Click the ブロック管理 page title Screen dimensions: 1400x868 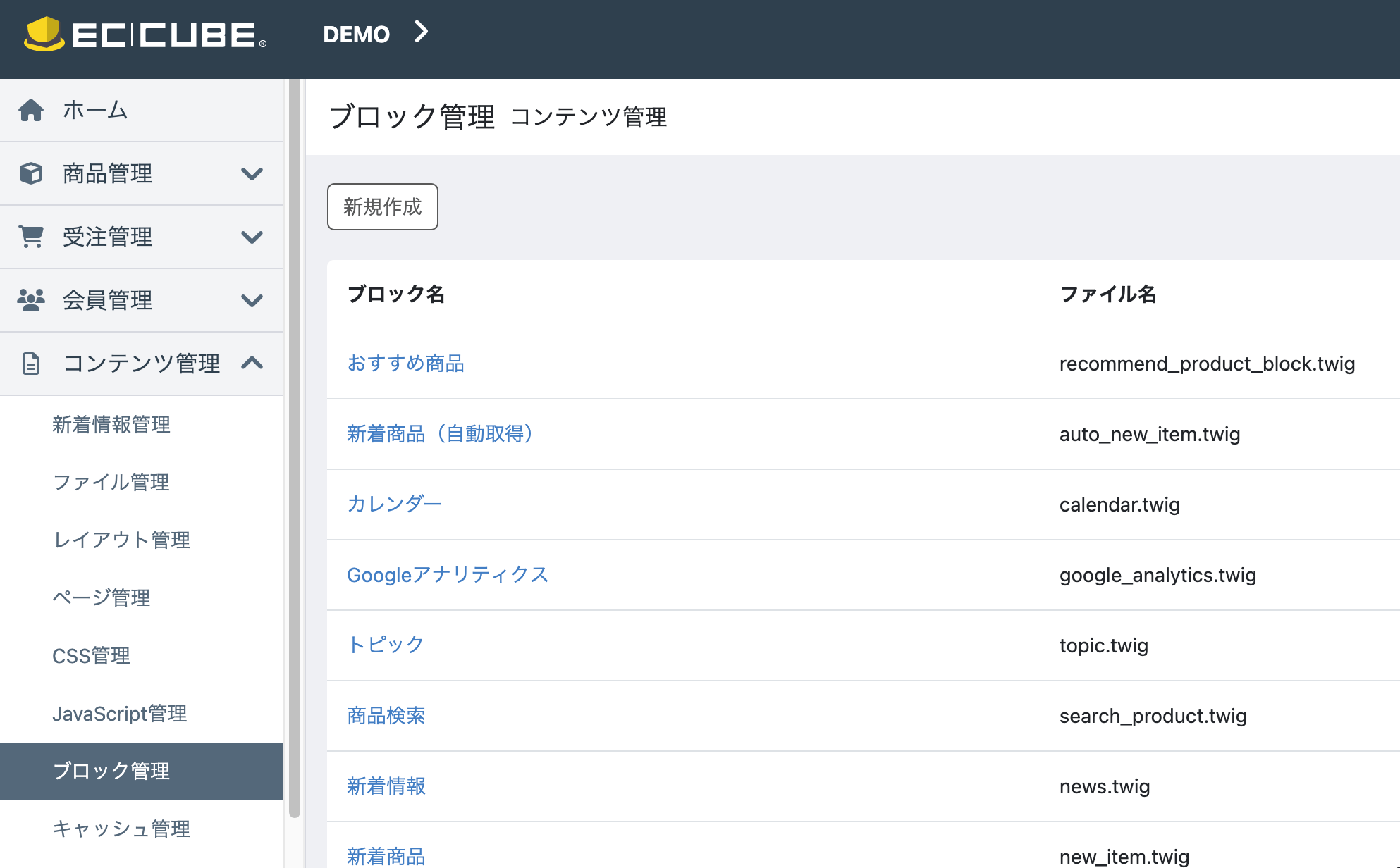412,117
